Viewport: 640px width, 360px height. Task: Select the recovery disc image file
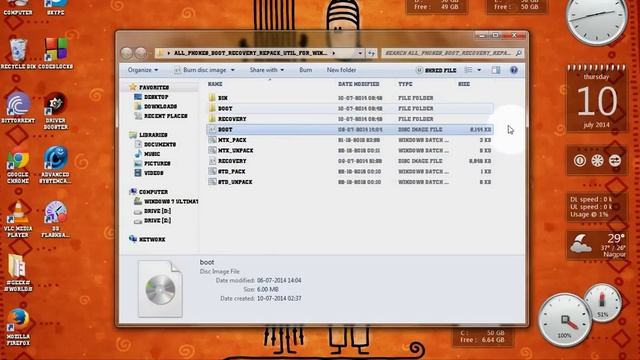pos(350,161)
